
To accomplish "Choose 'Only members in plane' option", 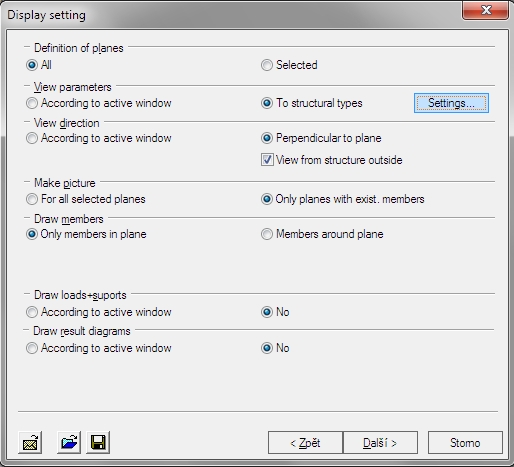I will pyautogui.click(x=86, y=234).
